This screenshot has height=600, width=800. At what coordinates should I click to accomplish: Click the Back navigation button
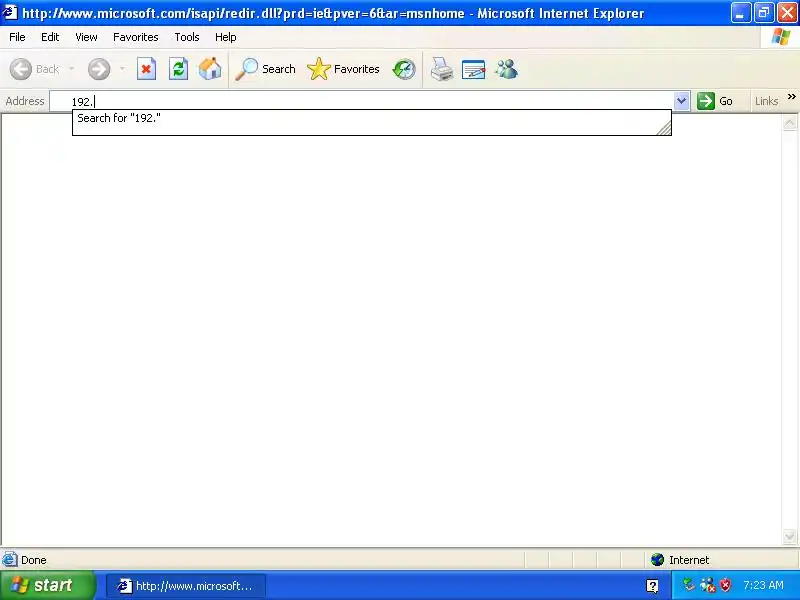[x=35, y=69]
